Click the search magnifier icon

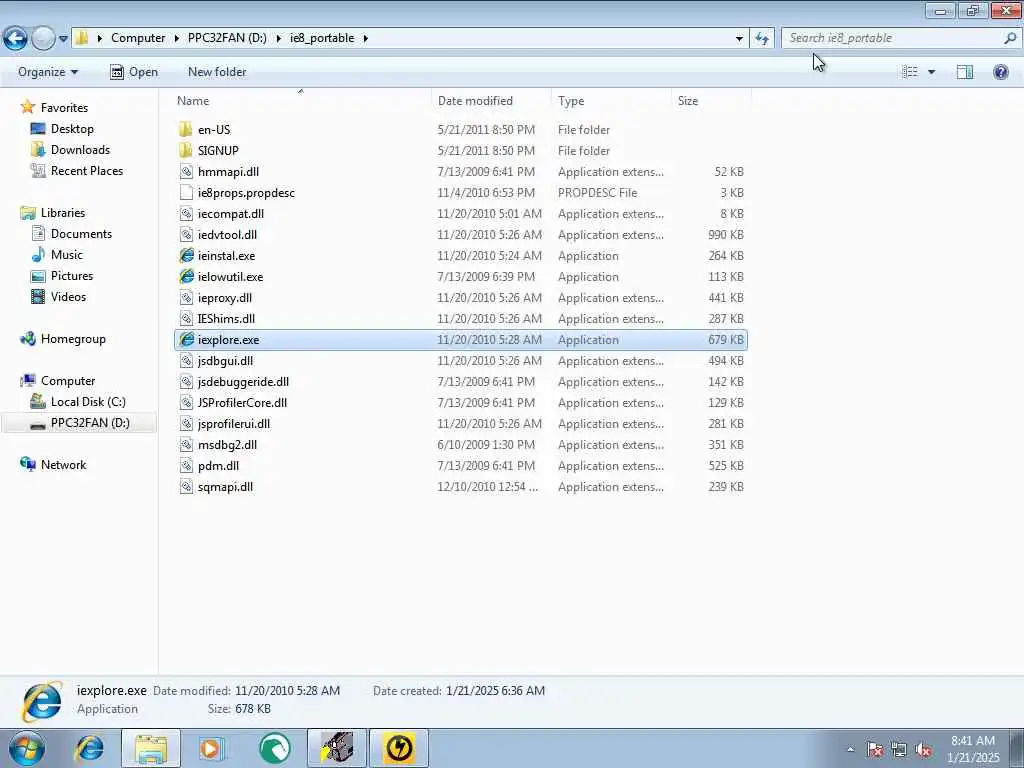tap(1010, 38)
